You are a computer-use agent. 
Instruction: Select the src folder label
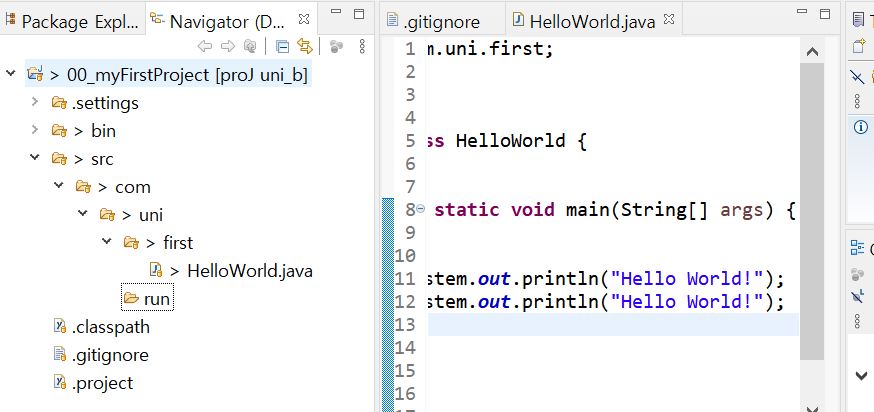click(102, 159)
